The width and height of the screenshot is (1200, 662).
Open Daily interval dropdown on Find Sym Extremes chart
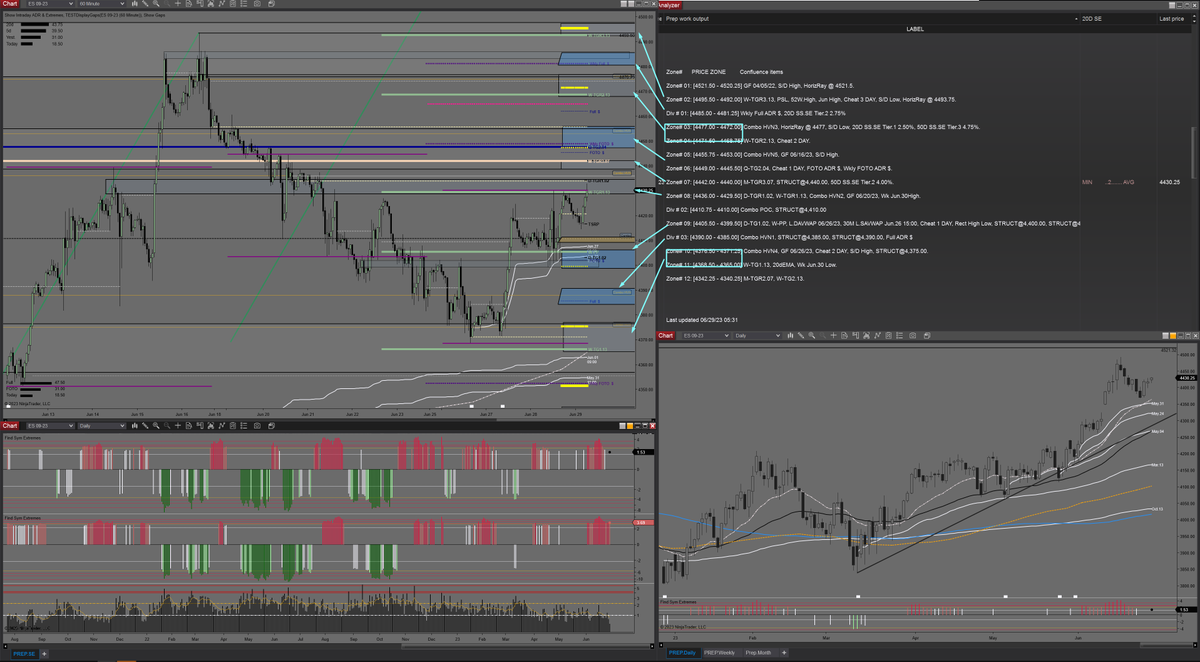[x=101, y=425]
